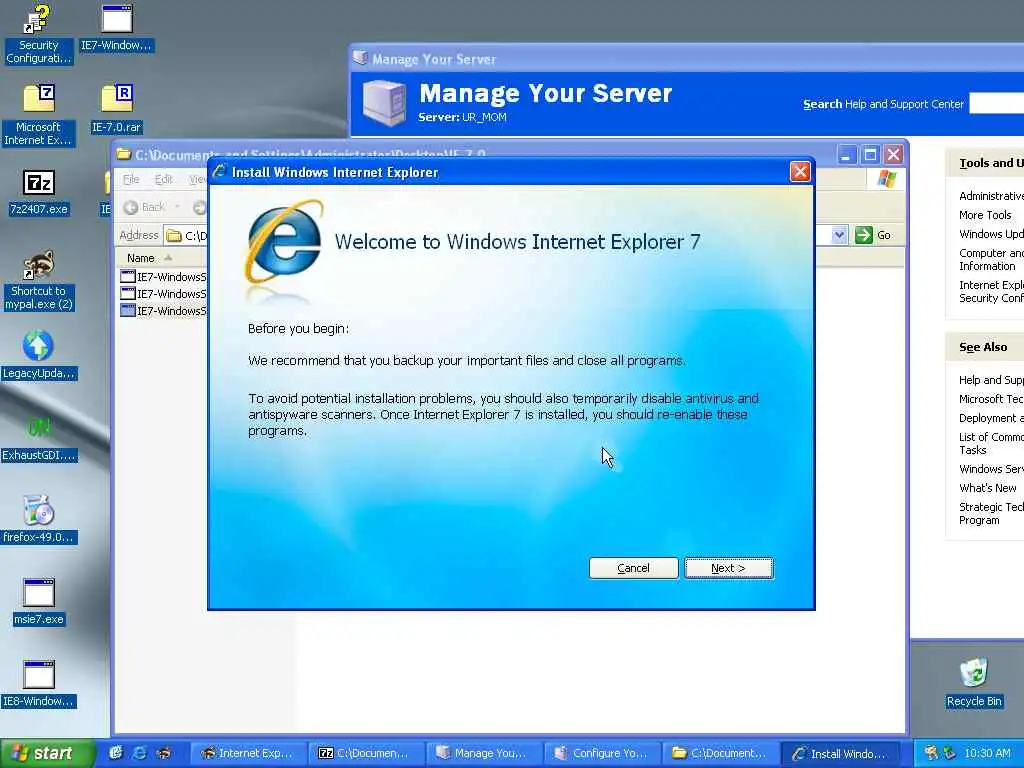1024x768 pixels.
Task: Click the first Quick Launch icon
Action: pos(116,753)
